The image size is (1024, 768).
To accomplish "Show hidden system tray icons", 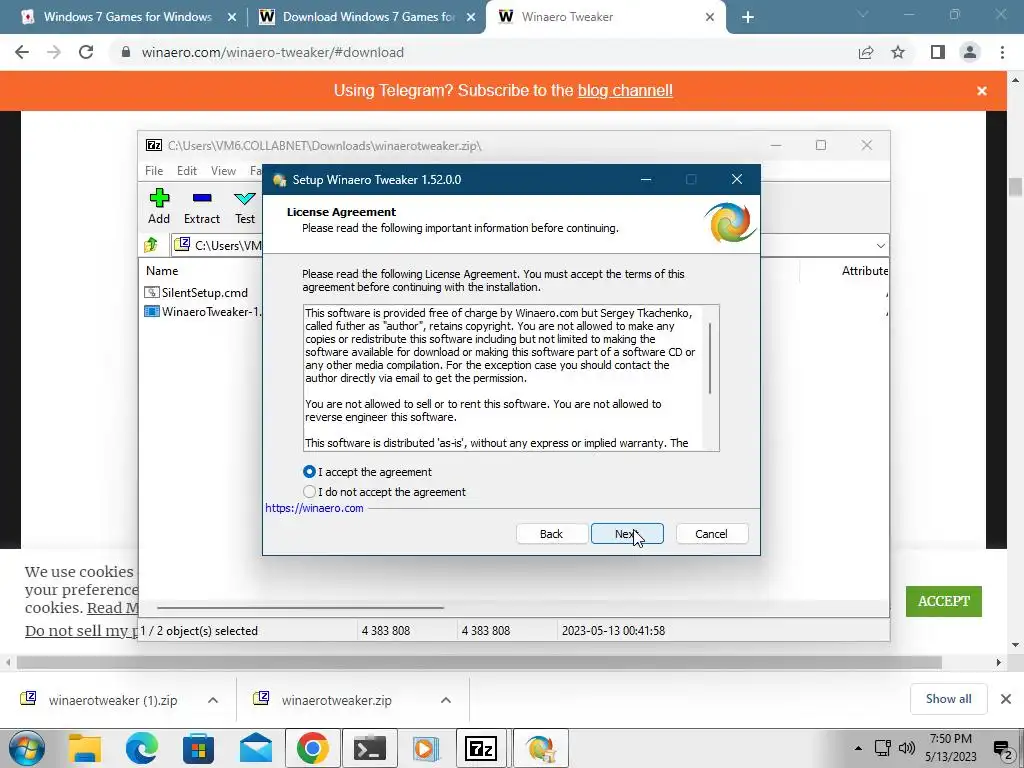I will 858,748.
